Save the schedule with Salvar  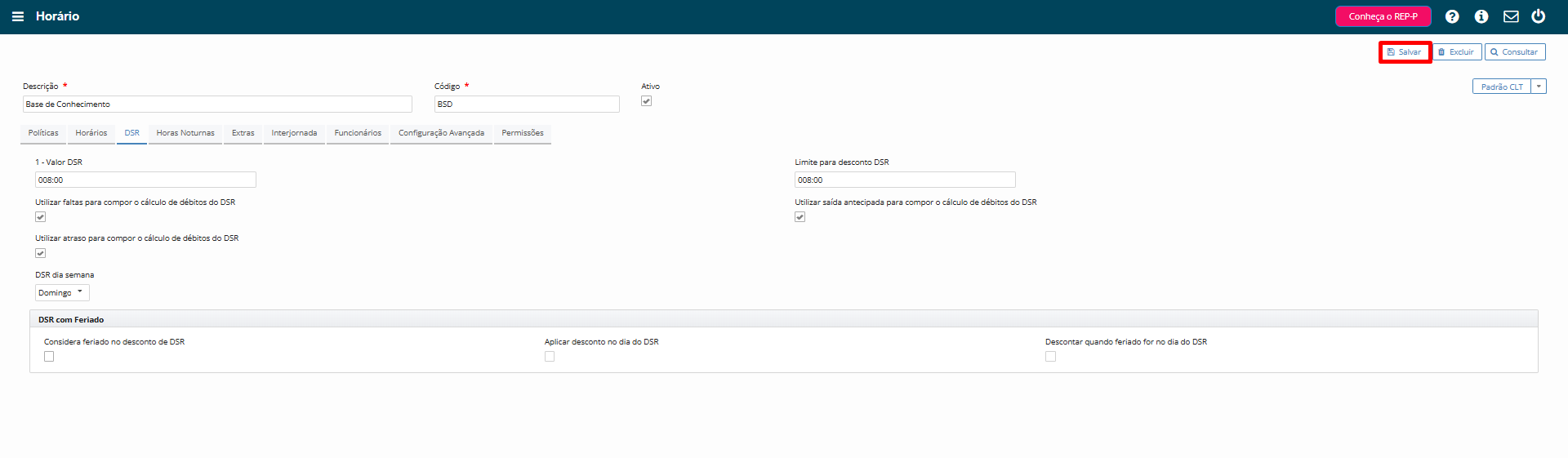pos(1405,52)
